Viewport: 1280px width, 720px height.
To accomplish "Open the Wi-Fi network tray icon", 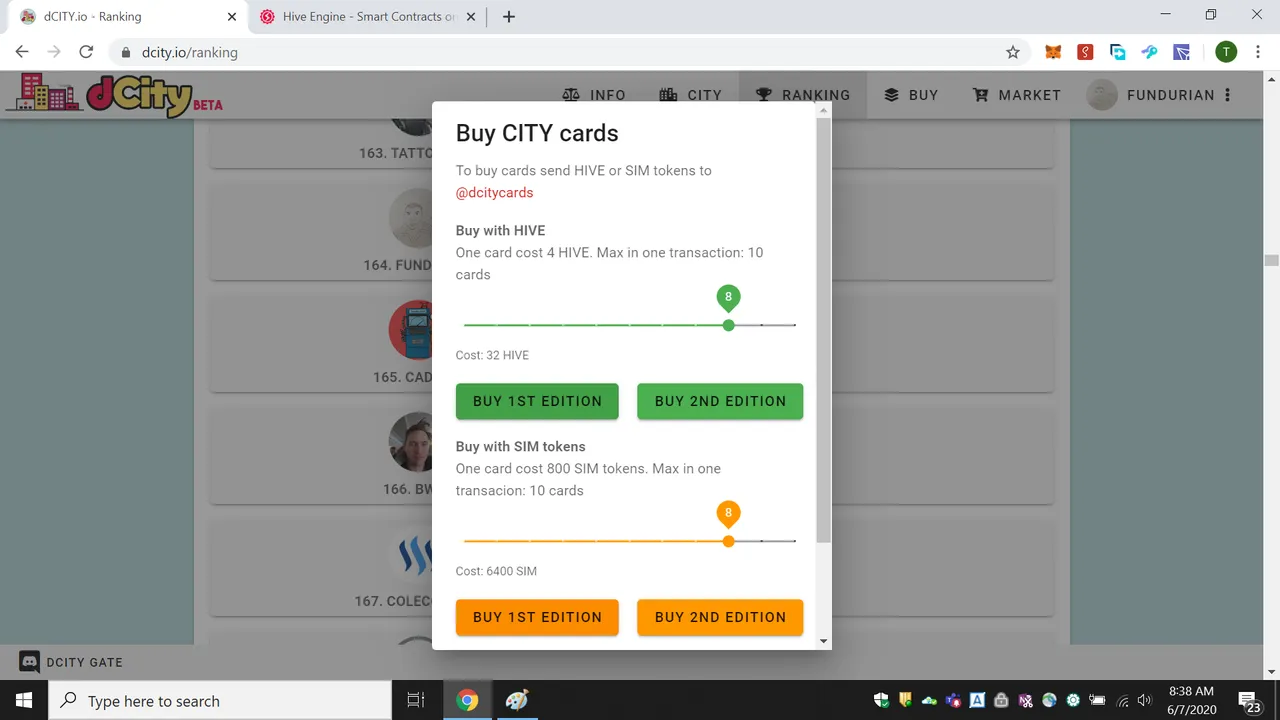I will [x=1122, y=701].
